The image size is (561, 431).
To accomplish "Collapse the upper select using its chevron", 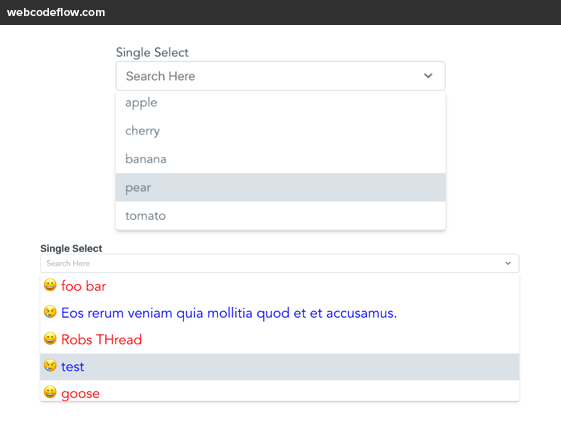I will click(x=428, y=76).
